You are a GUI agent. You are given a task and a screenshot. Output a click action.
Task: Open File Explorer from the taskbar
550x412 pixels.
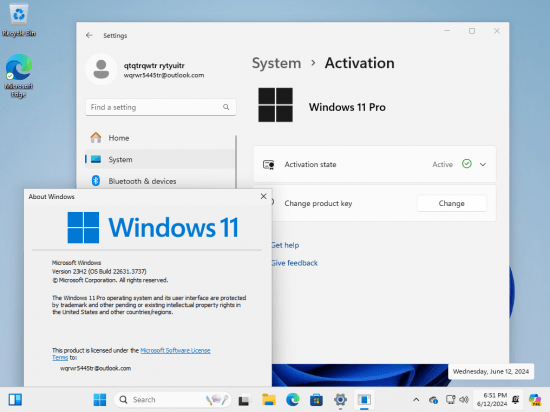tap(269, 400)
